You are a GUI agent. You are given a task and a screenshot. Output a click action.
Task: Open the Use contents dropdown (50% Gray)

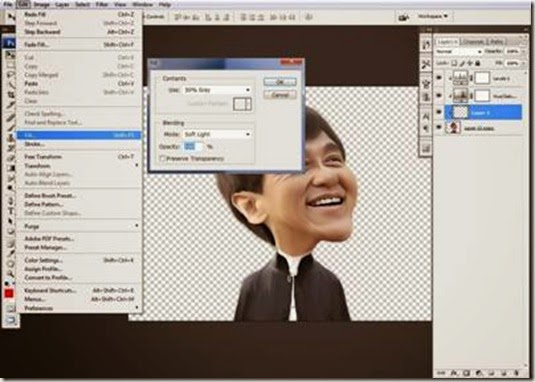pos(217,90)
